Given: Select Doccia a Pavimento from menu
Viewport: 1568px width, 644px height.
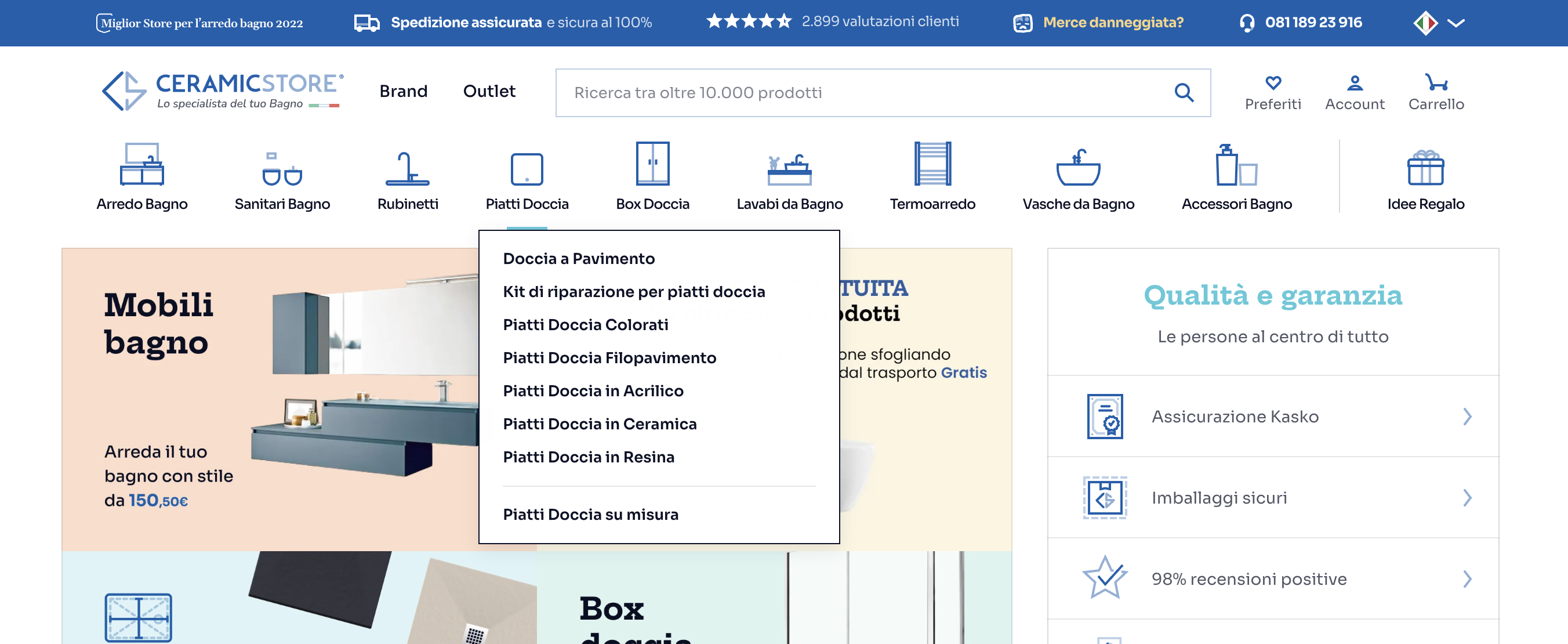Looking at the screenshot, I should pyautogui.click(x=578, y=259).
